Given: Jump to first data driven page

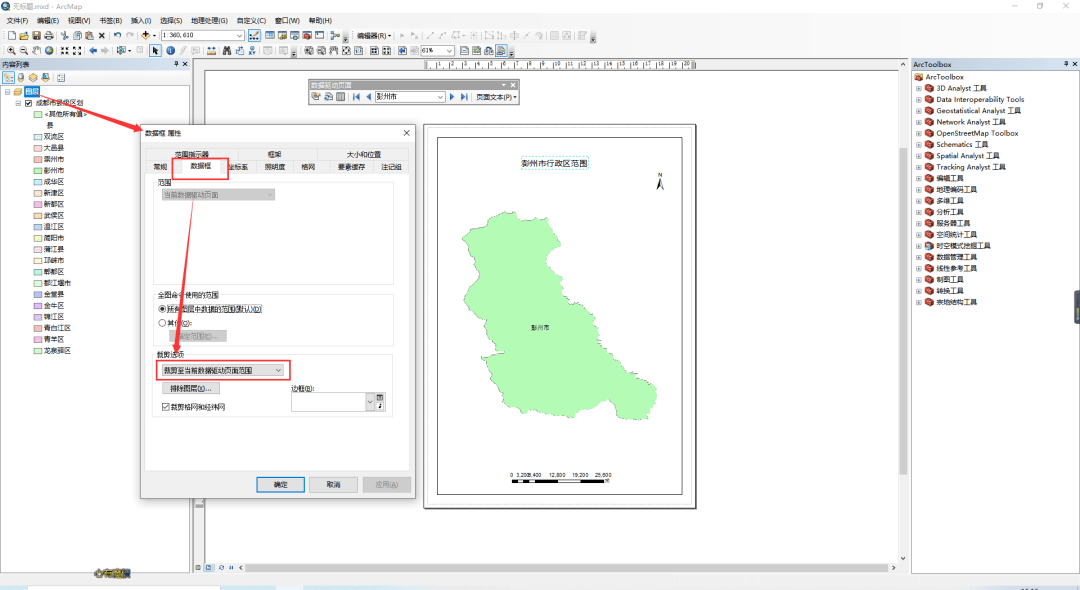Looking at the screenshot, I should 356,97.
